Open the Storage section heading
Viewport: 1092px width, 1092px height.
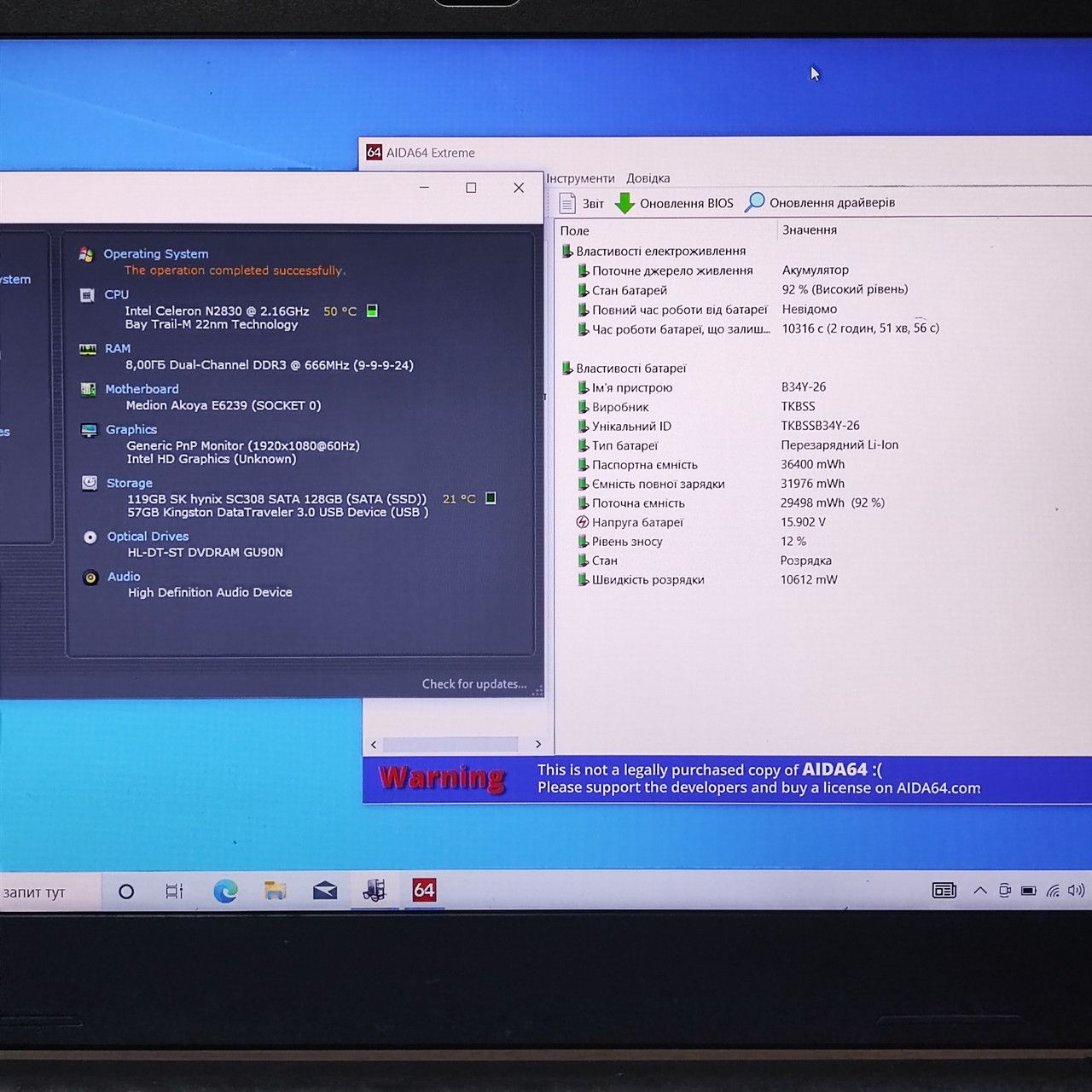(x=130, y=483)
